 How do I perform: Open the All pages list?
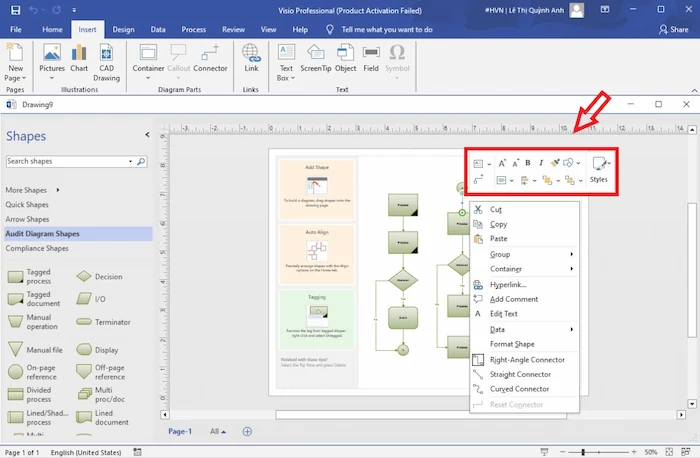click(x=218, y=431)
